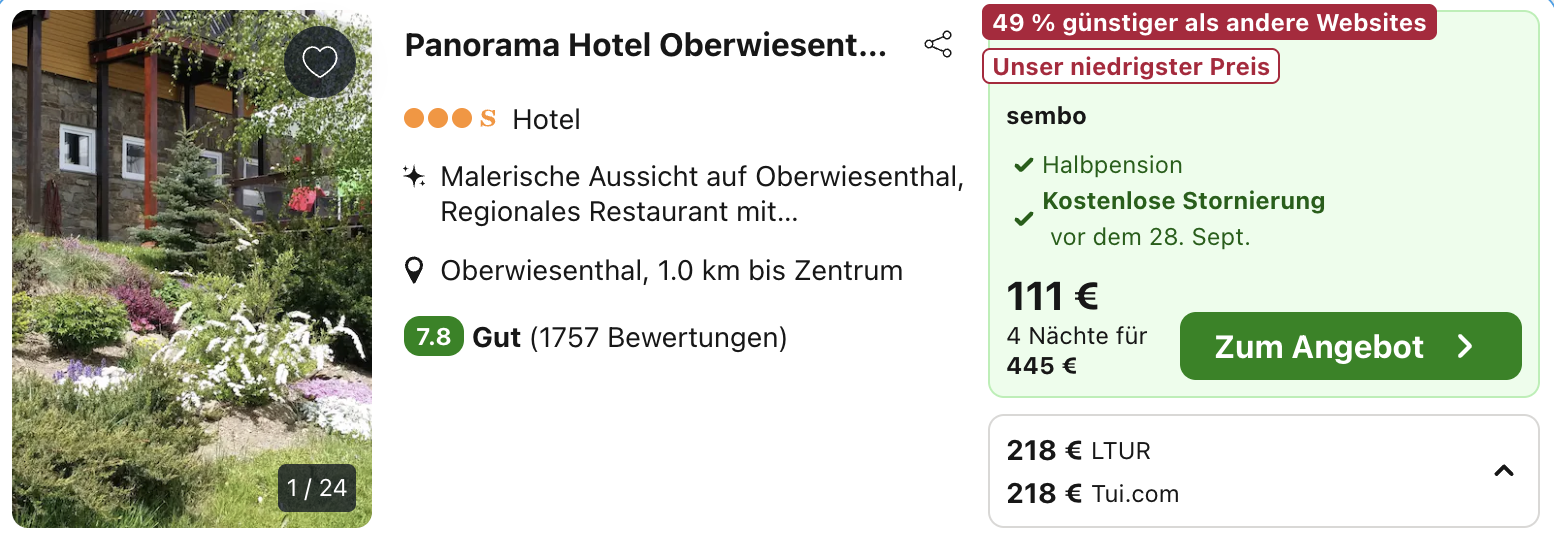1554x542 pixels.
Task: Open the Zum Angebot offer button
Action: [1351, 346]
